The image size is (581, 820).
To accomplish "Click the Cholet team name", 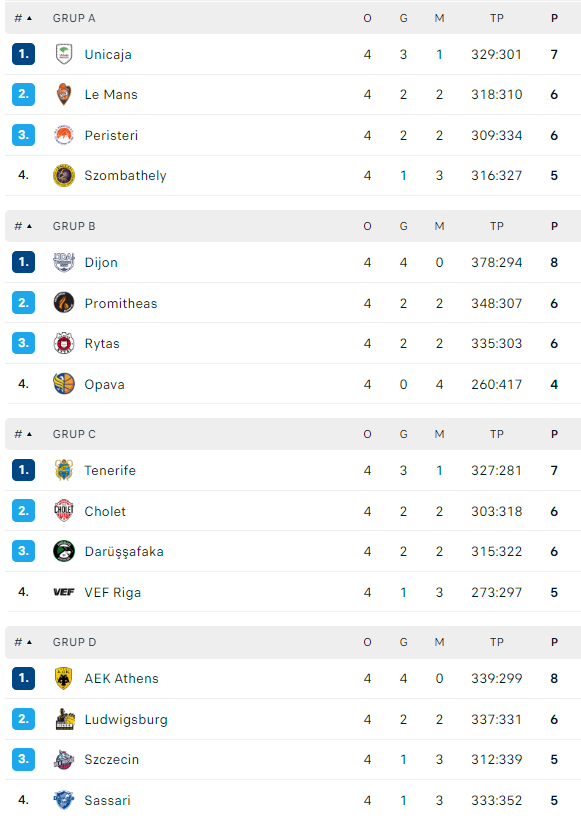I will 105,511.
